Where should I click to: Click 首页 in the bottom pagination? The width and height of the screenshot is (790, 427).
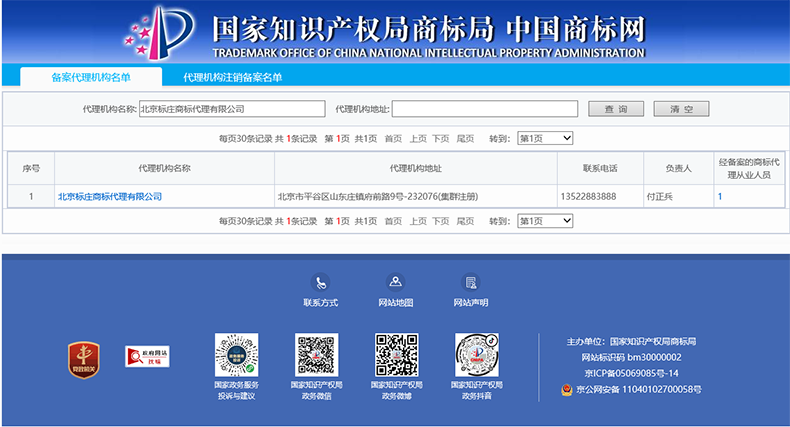pos(393,221)
